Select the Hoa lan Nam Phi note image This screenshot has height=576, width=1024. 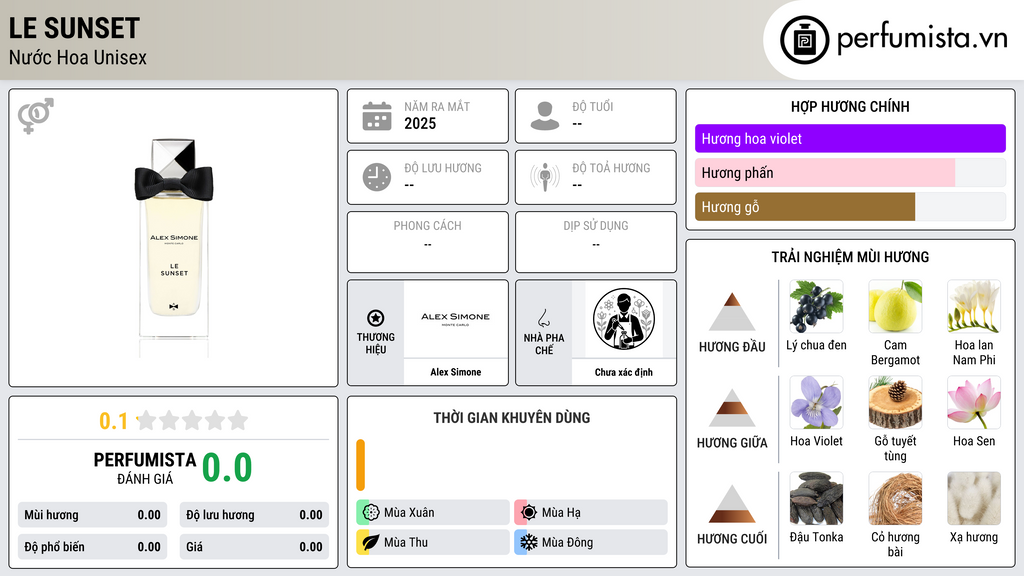click(x=974, y=306)
